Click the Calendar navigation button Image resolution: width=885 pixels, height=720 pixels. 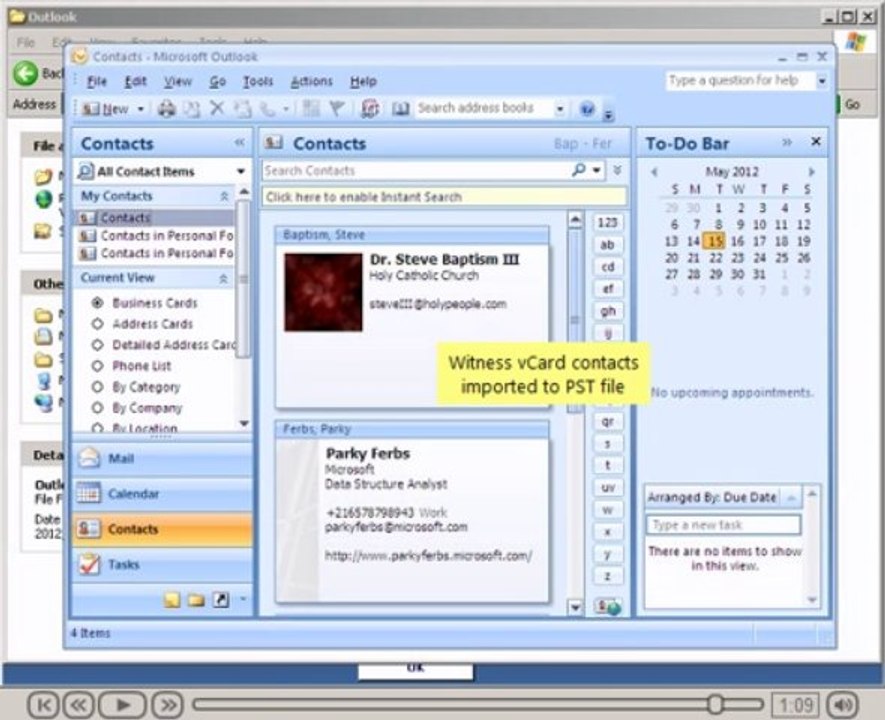pyautogui.click(x=163, y=494)
